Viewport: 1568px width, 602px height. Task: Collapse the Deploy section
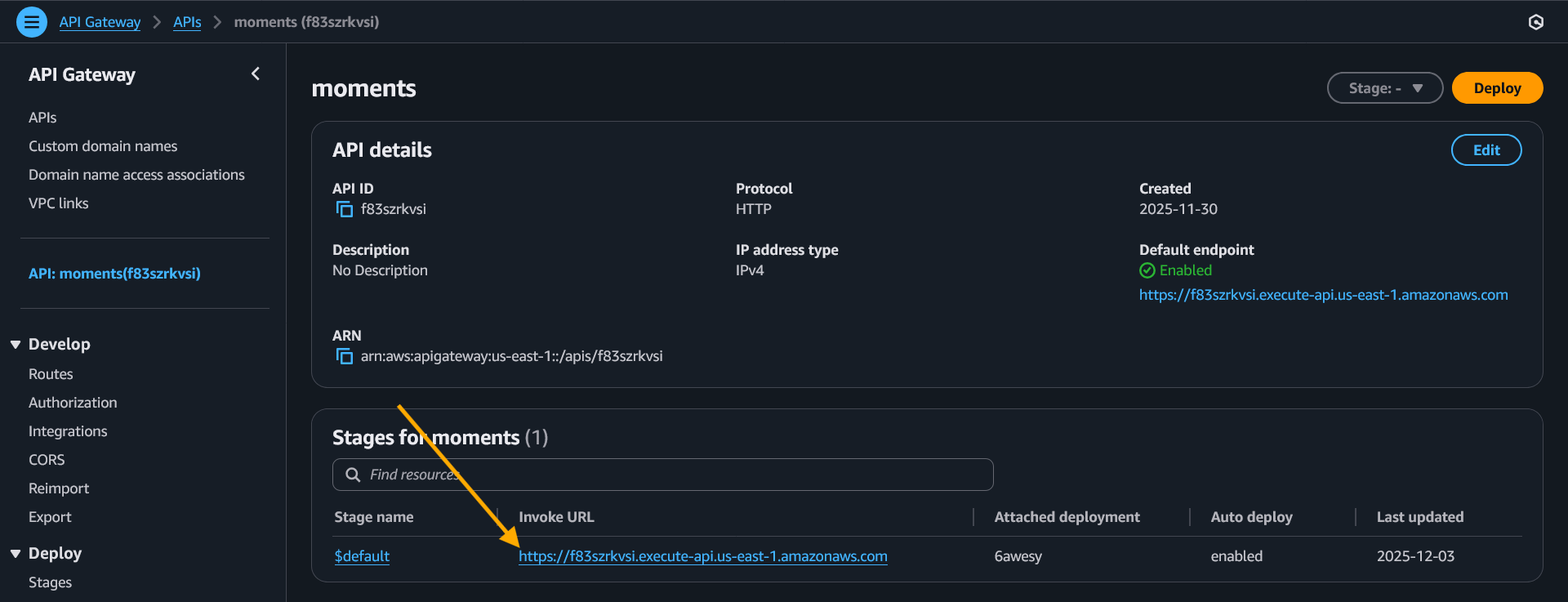[16, 554]
